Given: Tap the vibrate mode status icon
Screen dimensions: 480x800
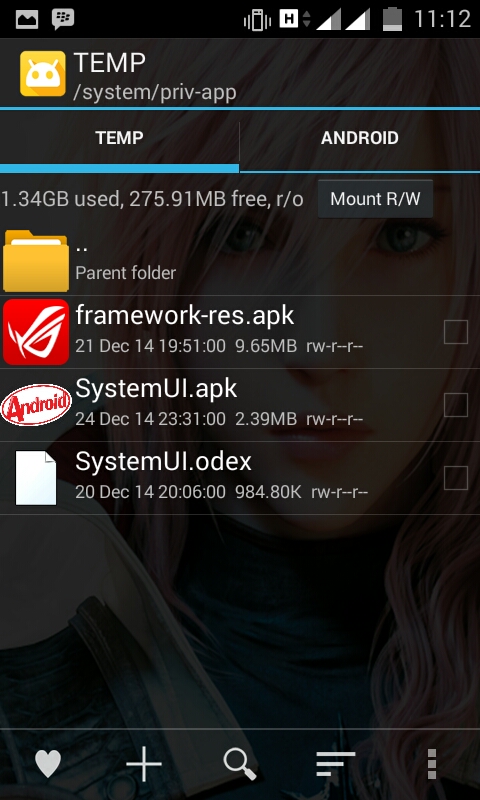Looking at the screenshot, I should (x=257, y=20).
